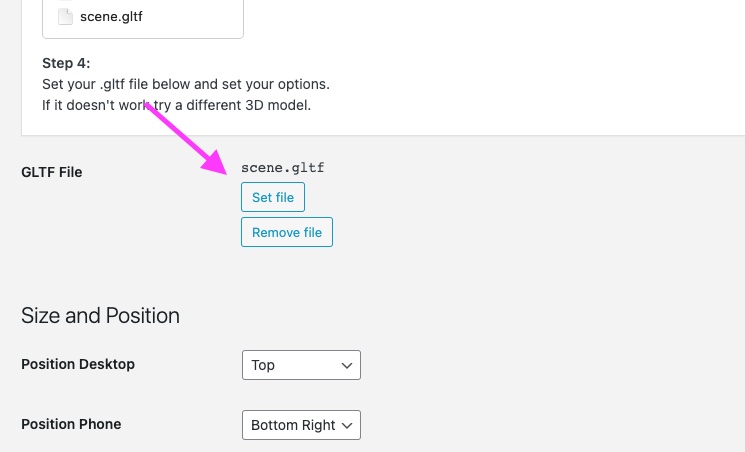This screenshot has width=745, height=452.
Task: Click the chevron on the Top dropdown
Action: (x=347, y=365)
